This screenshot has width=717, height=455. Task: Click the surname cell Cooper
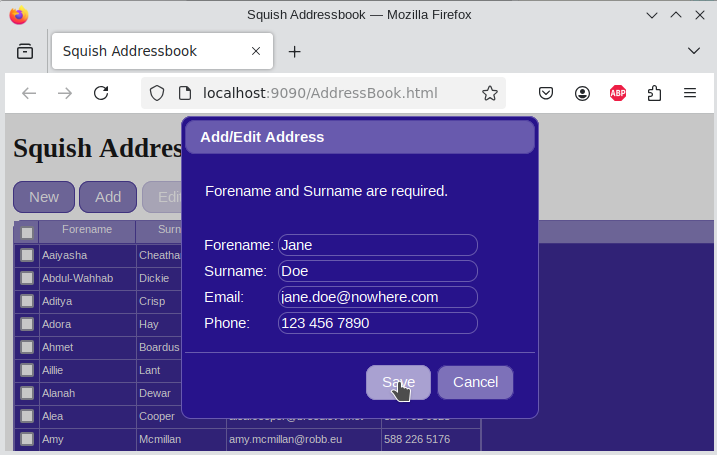tap(157, 416)
